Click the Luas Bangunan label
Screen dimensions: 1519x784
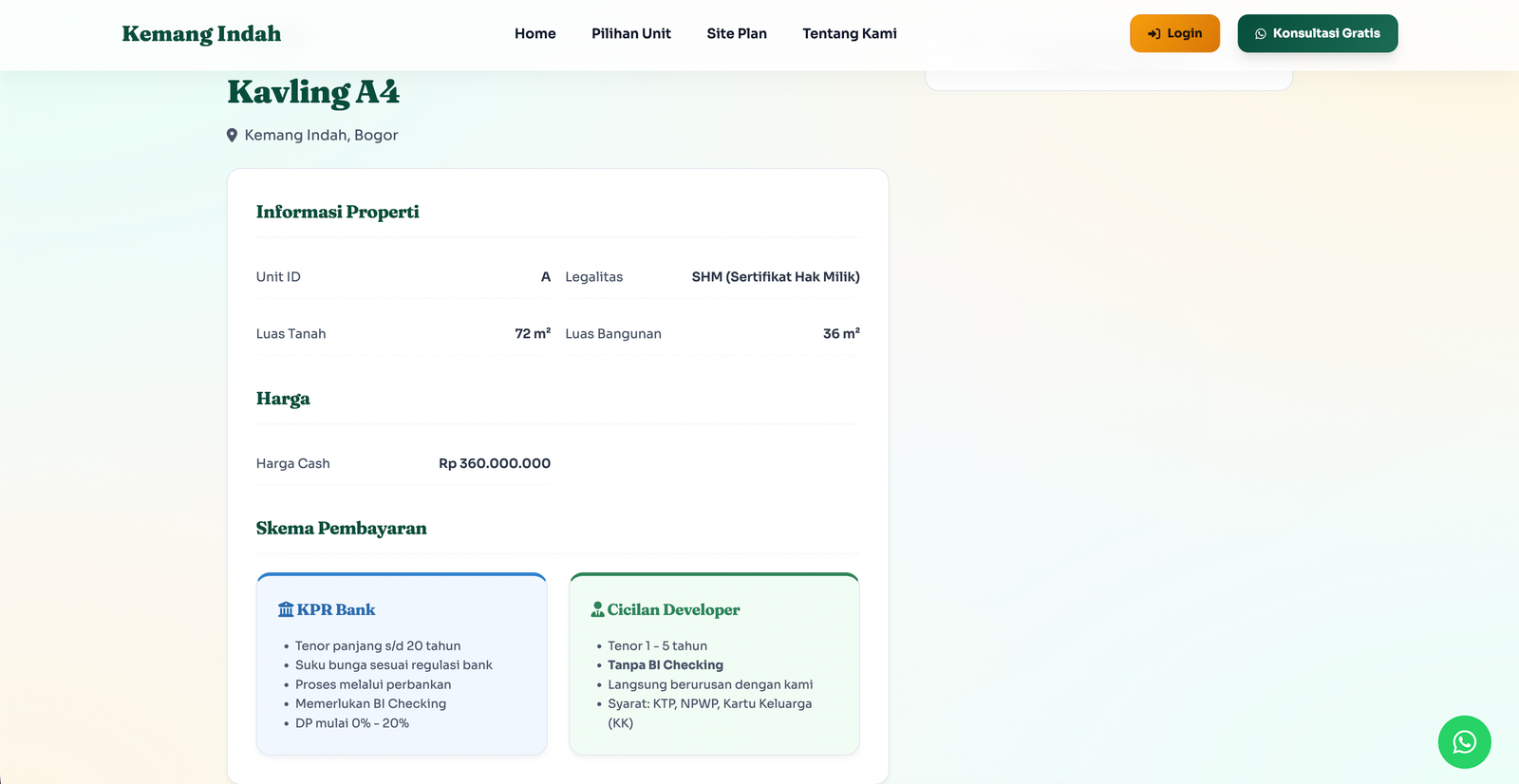coord(613,334)
